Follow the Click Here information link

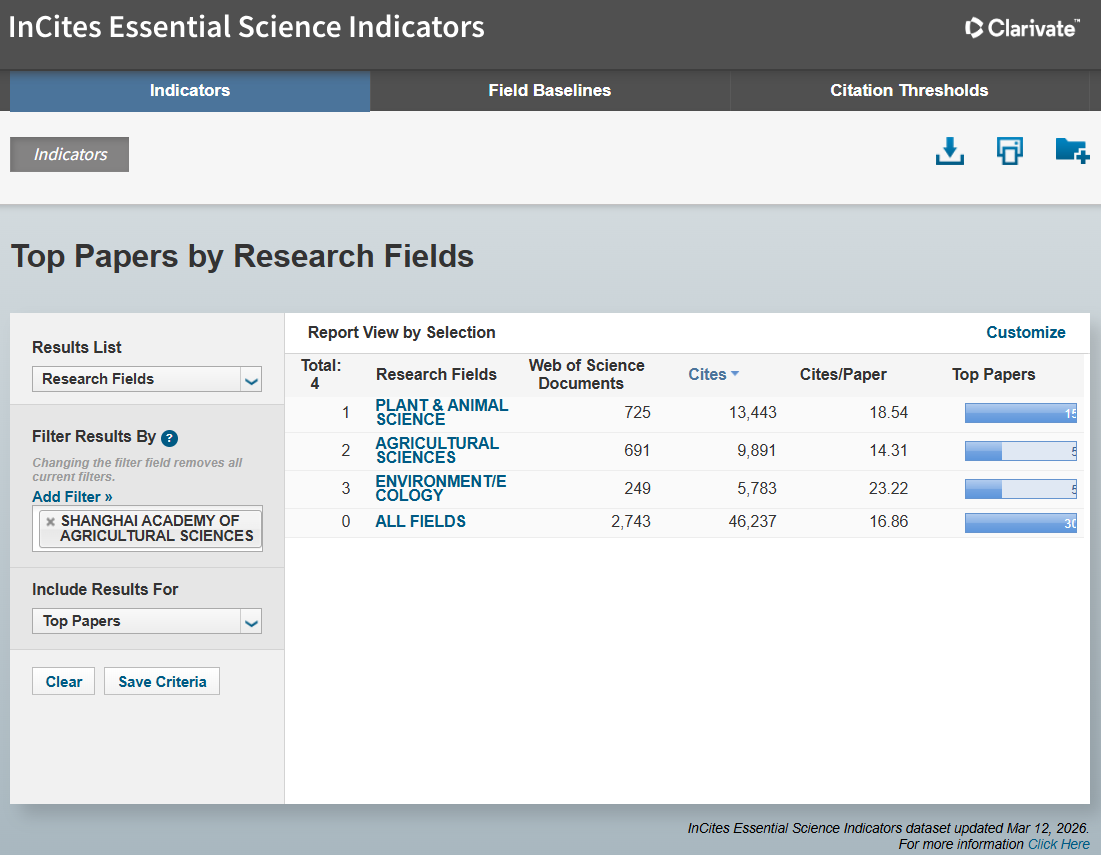coord(1059,844)
